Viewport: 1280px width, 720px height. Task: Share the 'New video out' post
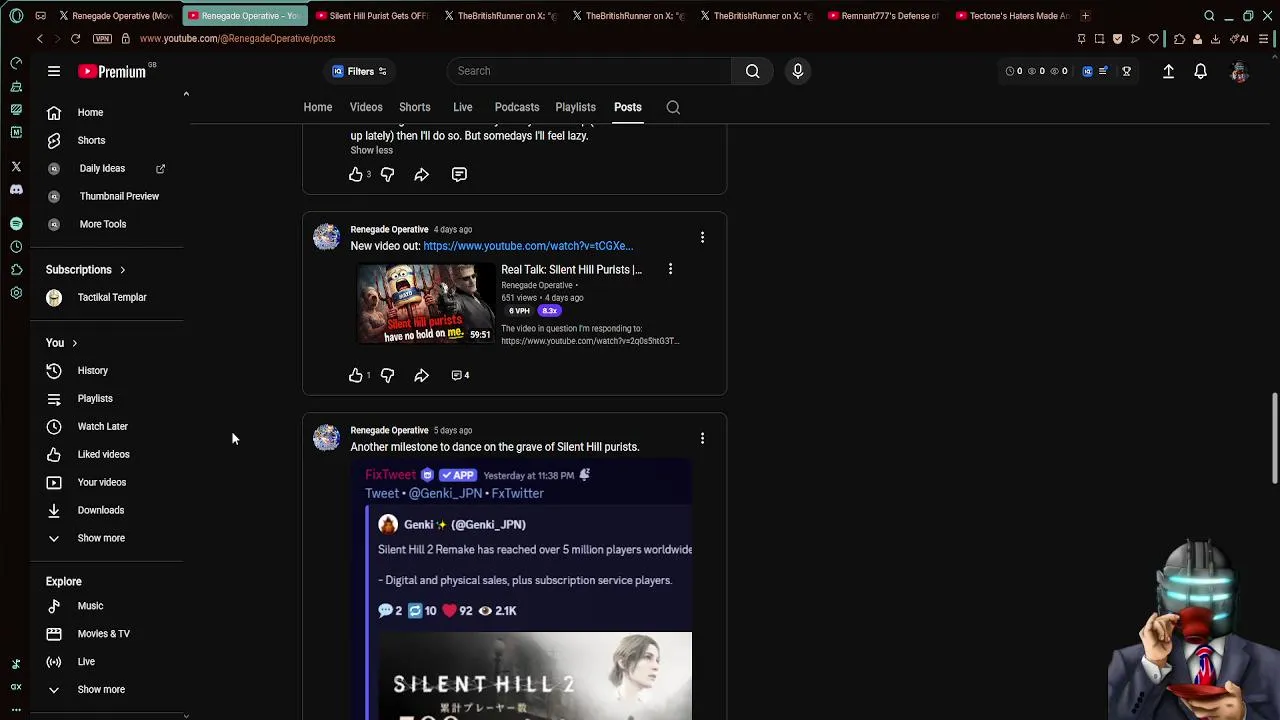click(x=421, y=375)
